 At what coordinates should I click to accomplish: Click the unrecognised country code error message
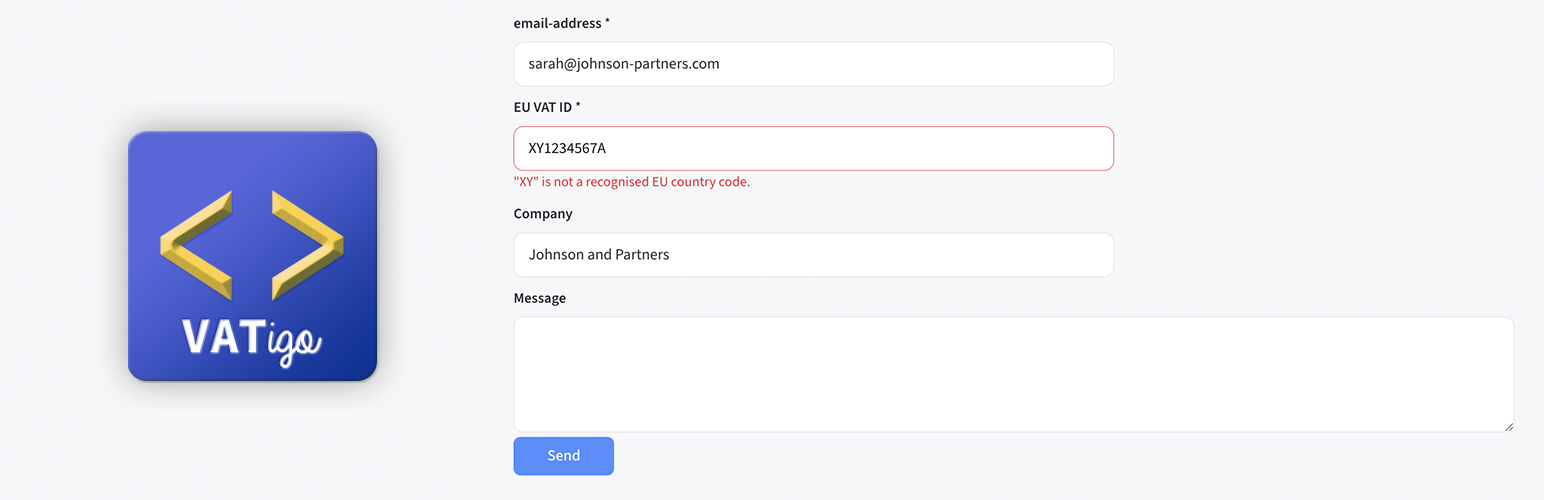click(631, 182)
